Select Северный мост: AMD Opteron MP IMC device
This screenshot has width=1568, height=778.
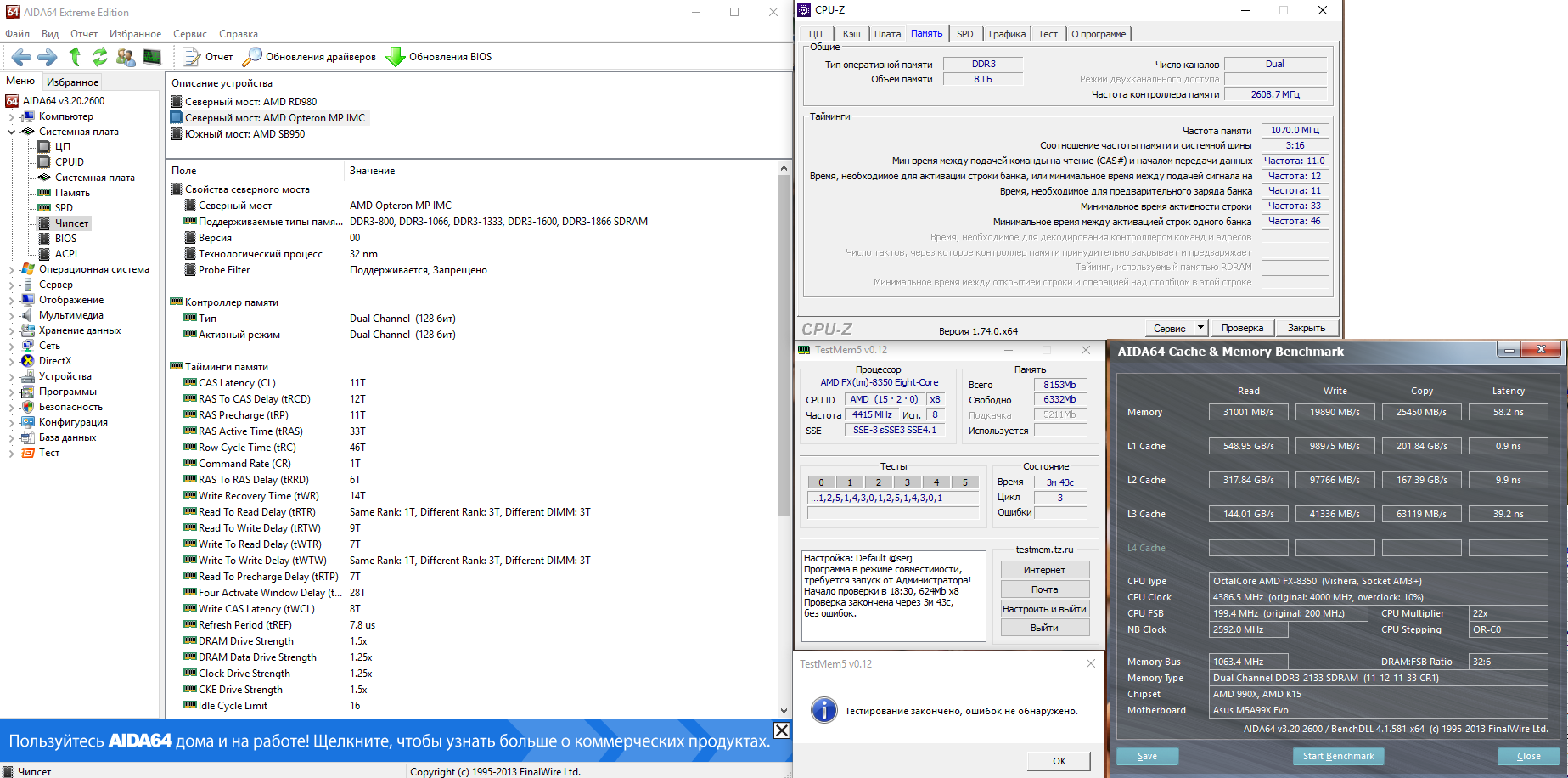pyautogui.click(x=275, y=118)
